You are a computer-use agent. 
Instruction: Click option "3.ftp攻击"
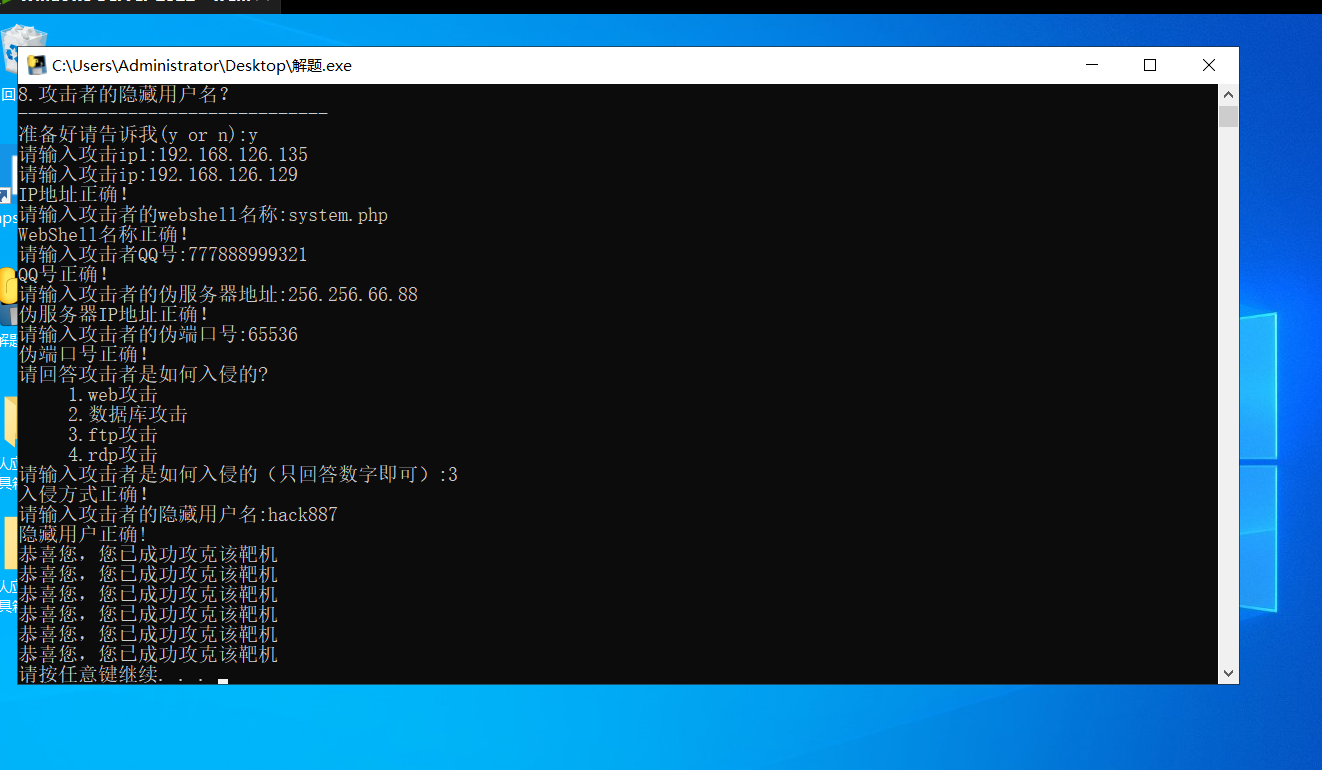[113, 435]
